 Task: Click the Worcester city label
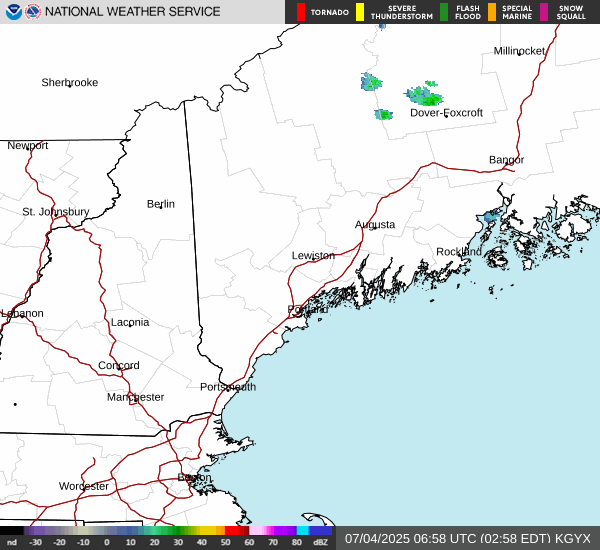click(84, 486)
